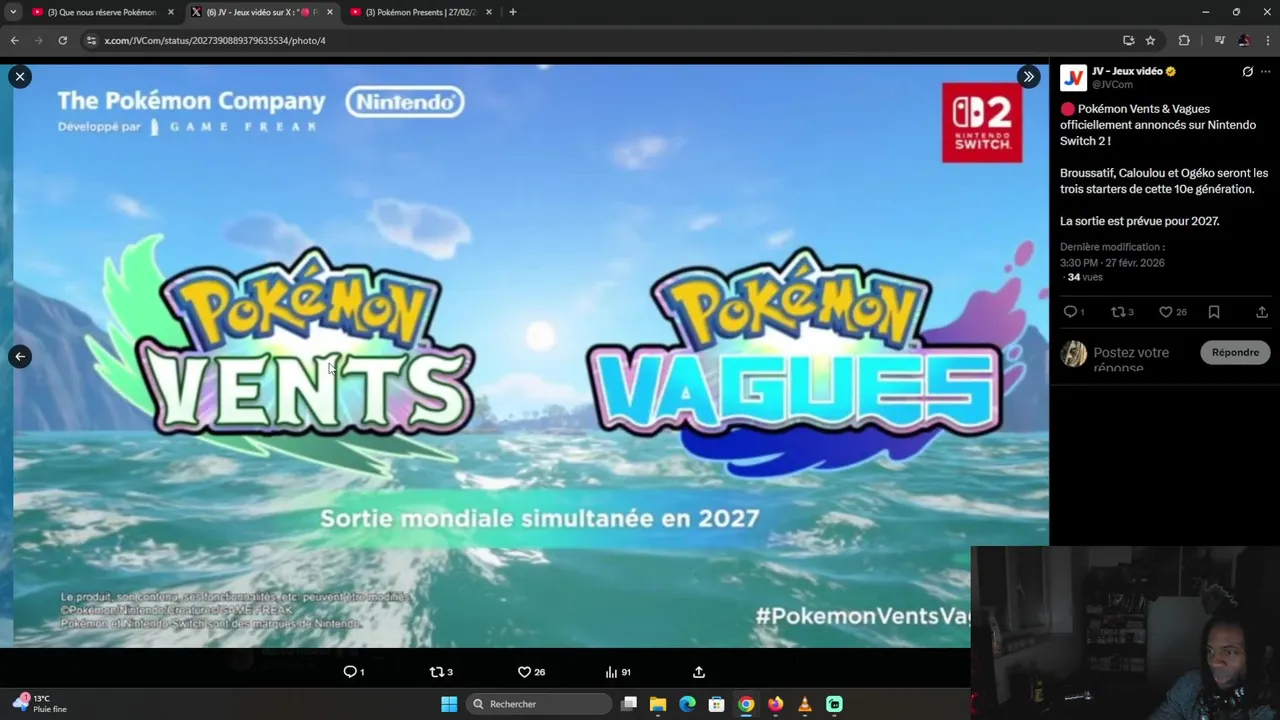The image size is (1280, 720).
Task: Open Microsoft Store from the taskbar
Action: click(x=716, y=704)
